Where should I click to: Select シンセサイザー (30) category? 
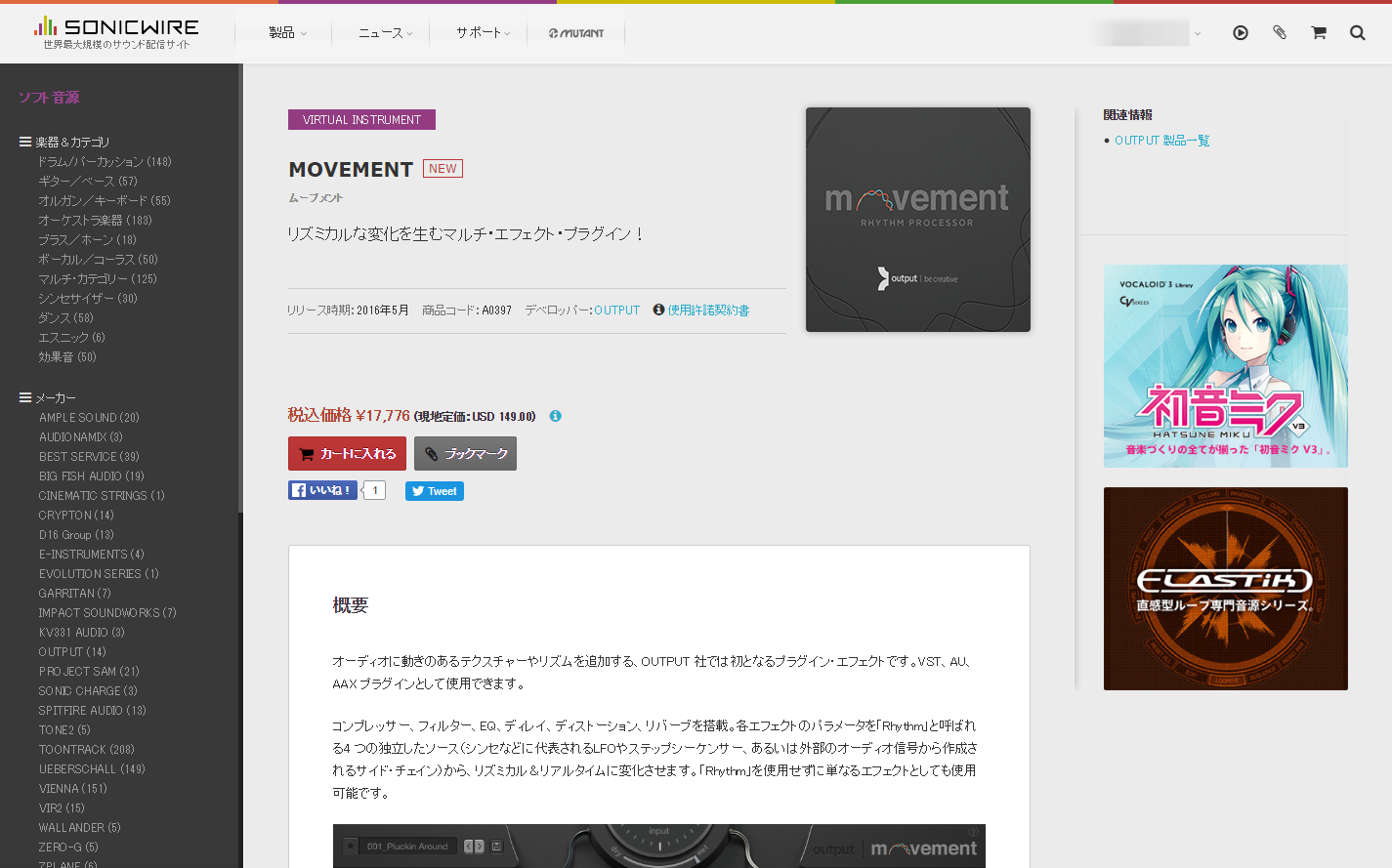click(x=88, y=299)
